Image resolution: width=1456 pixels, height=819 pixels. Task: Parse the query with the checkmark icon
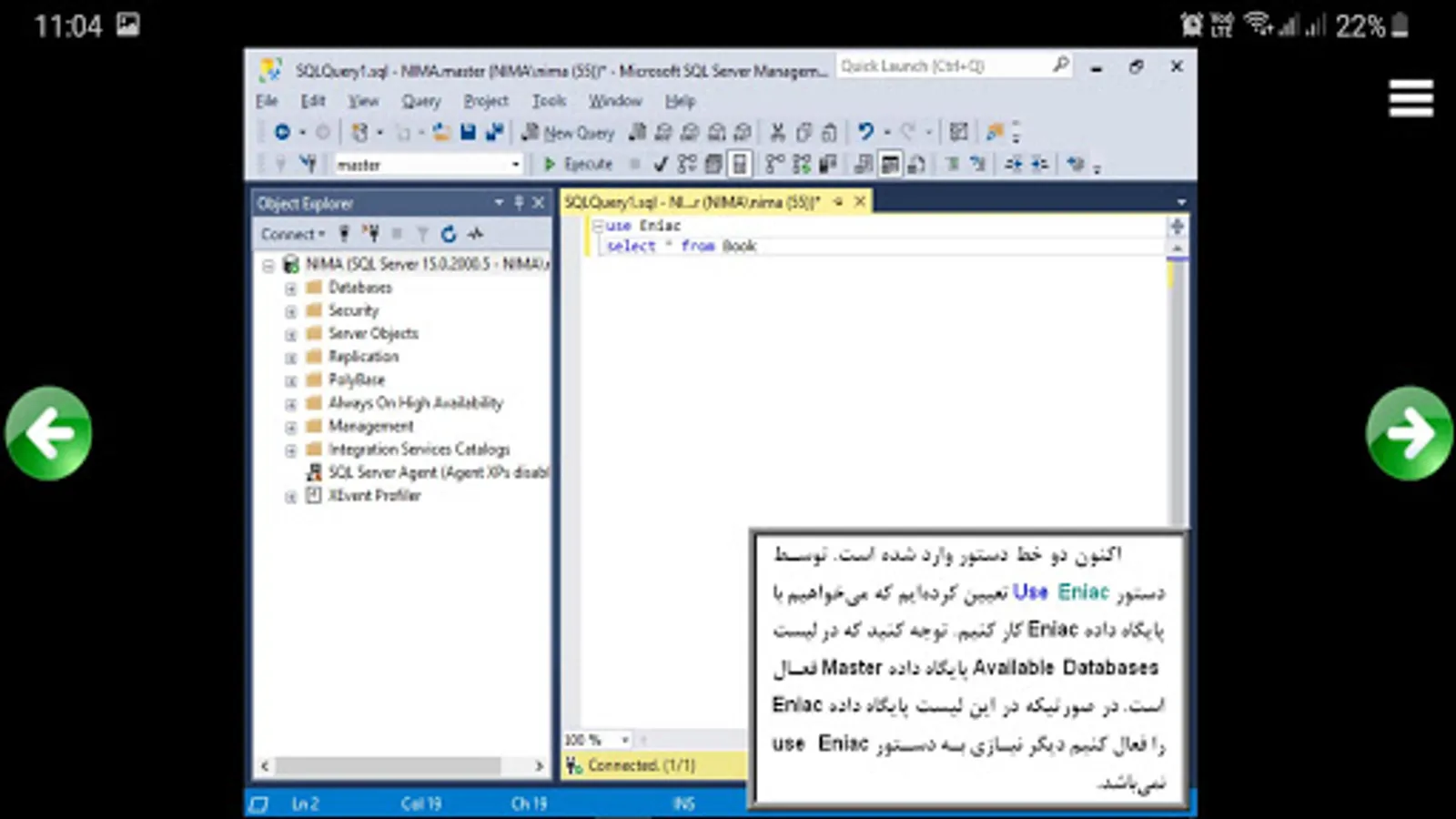(x=661, y=164)
